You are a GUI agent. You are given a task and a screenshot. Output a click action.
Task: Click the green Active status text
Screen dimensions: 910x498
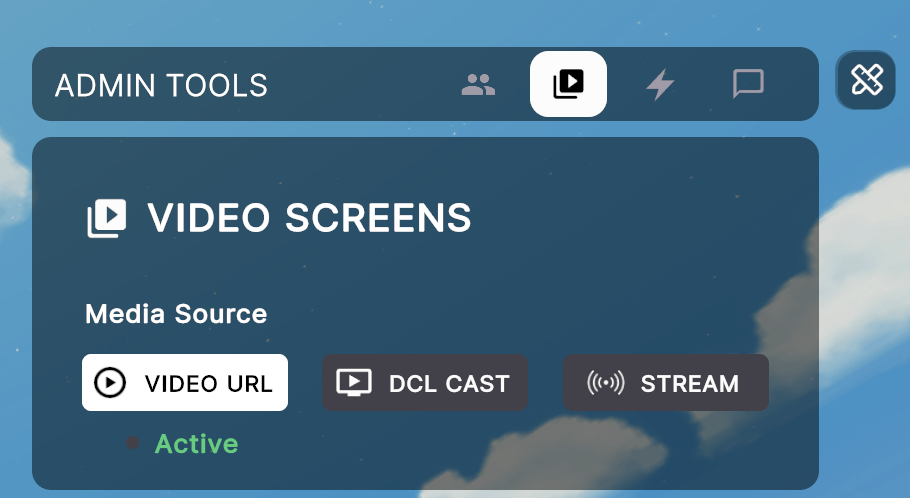point(196,444)
